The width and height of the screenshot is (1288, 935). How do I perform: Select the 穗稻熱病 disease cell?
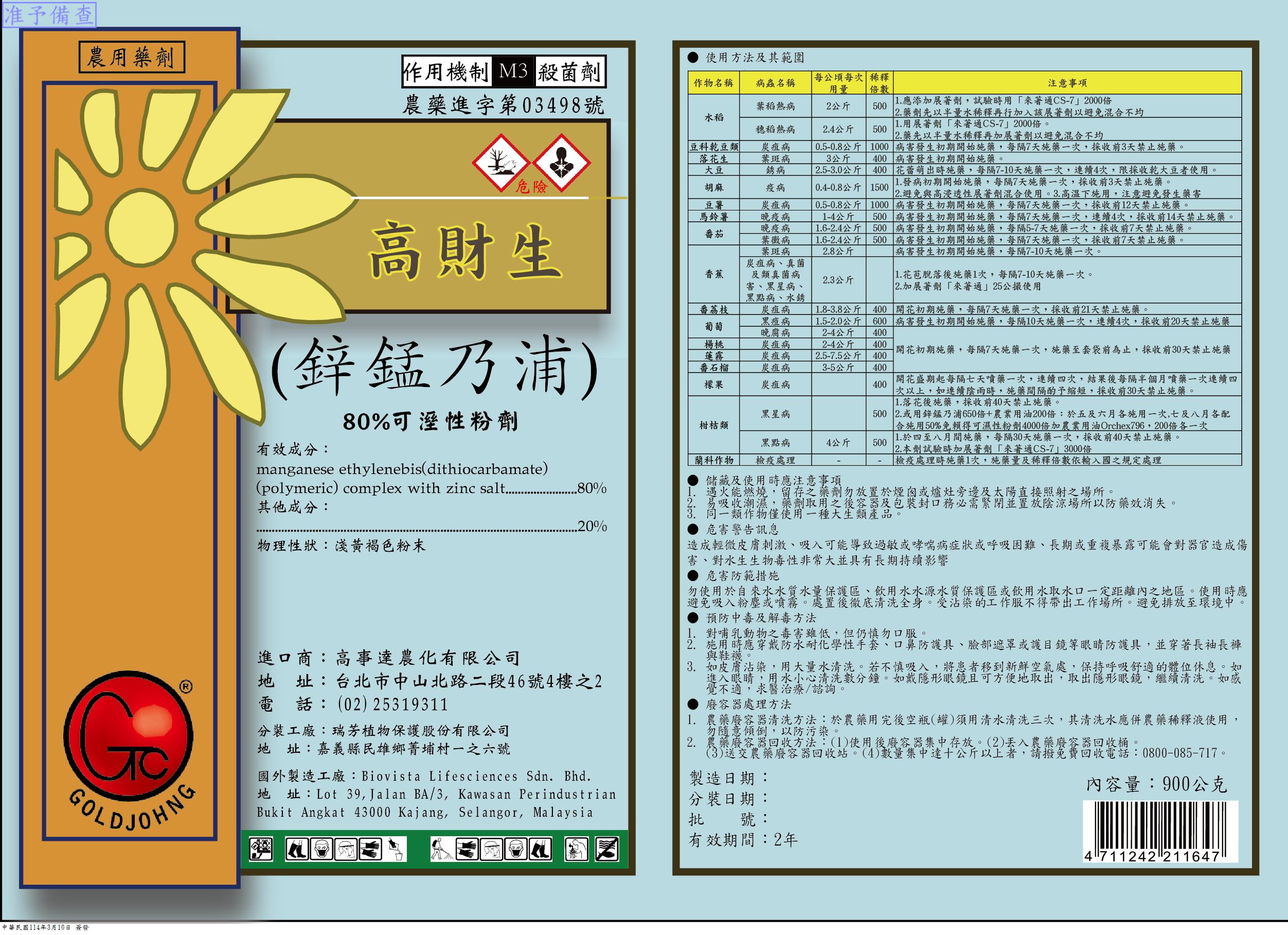775,130
